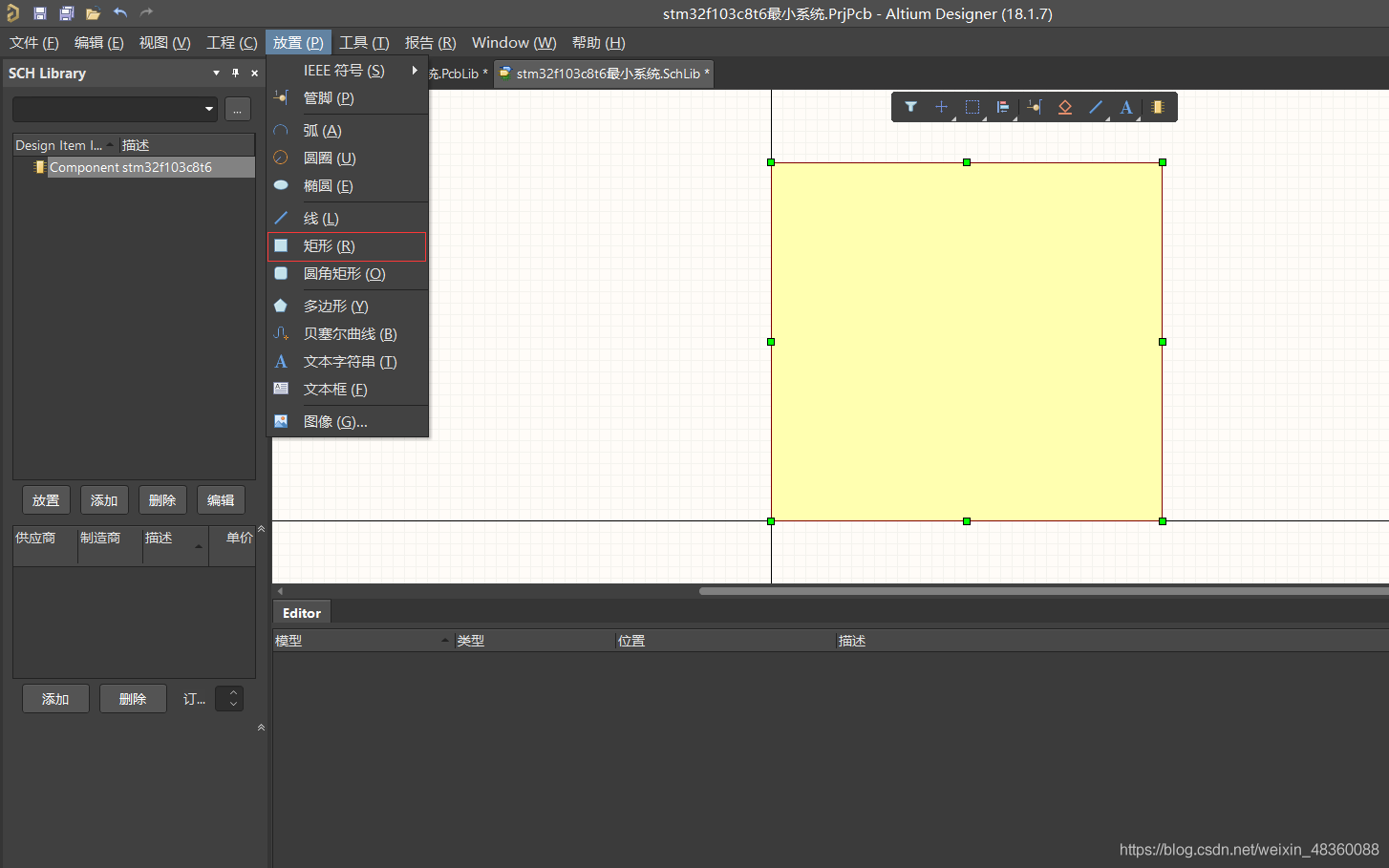Choose 椭圆 (E) ellipse menu item
Image resolution: width=1389 pixels, height=868 pixels.
(348, 186)
